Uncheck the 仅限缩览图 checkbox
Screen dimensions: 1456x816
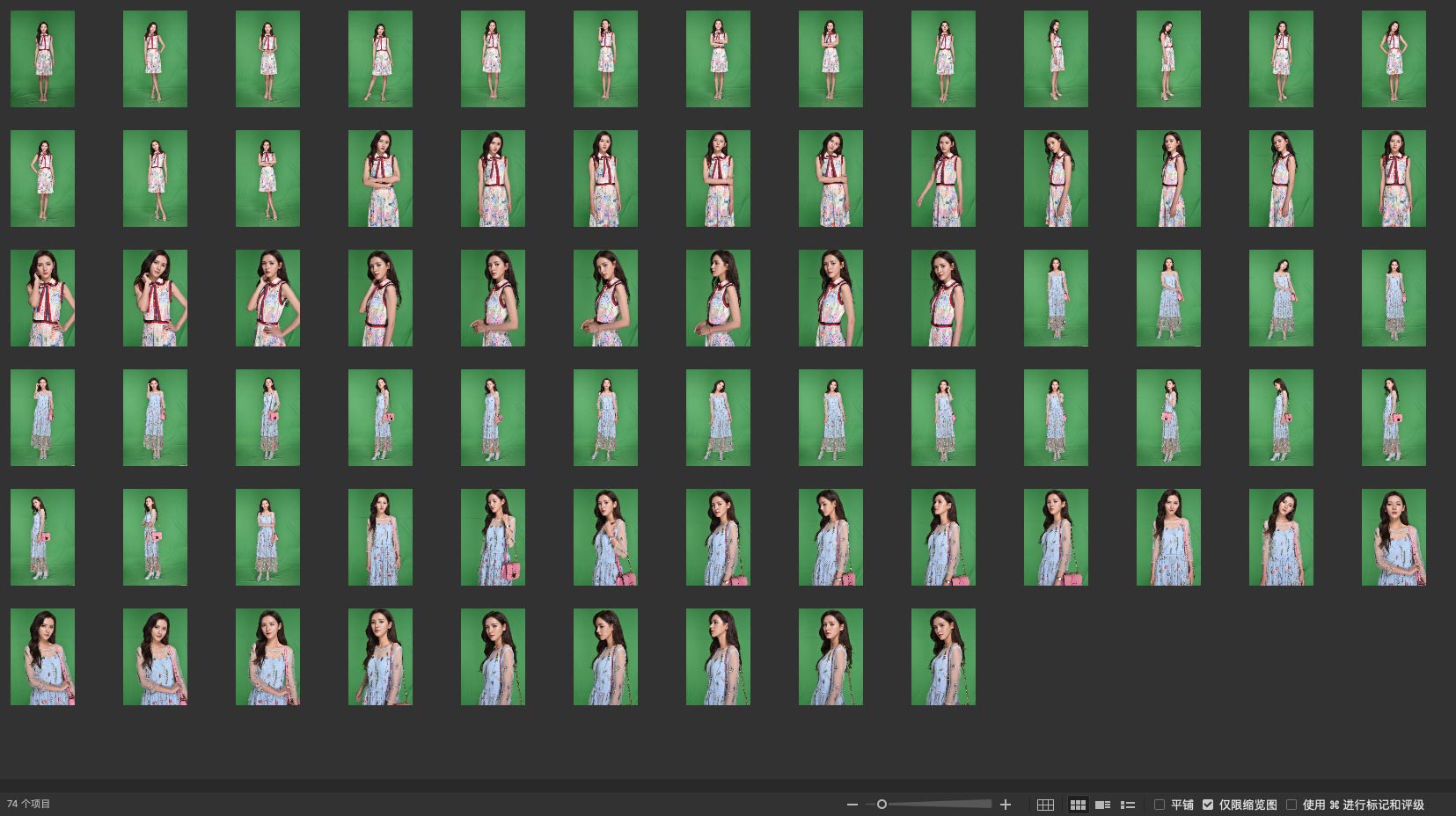[1208, 805]
